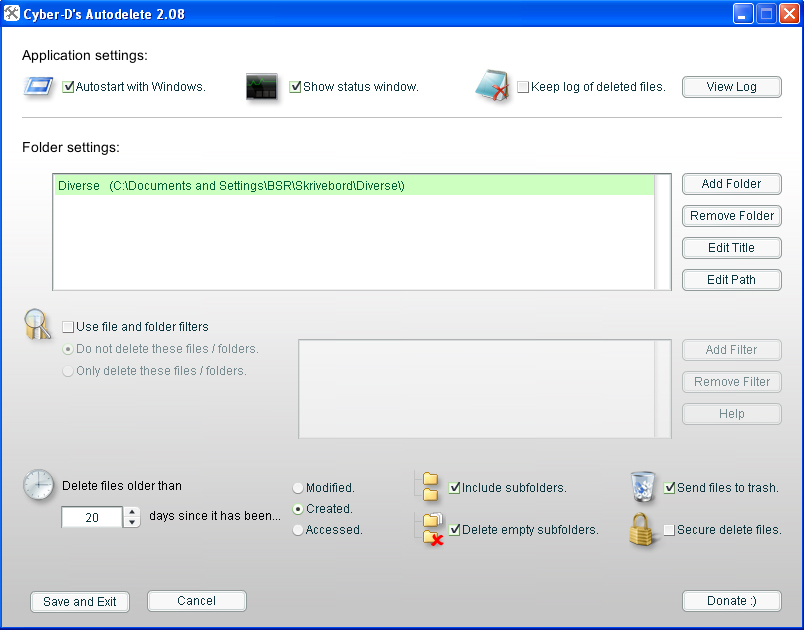This screenshot has width=804, height=630.
Task: Increase the days value with the up arrow
Action: point(132,512)
